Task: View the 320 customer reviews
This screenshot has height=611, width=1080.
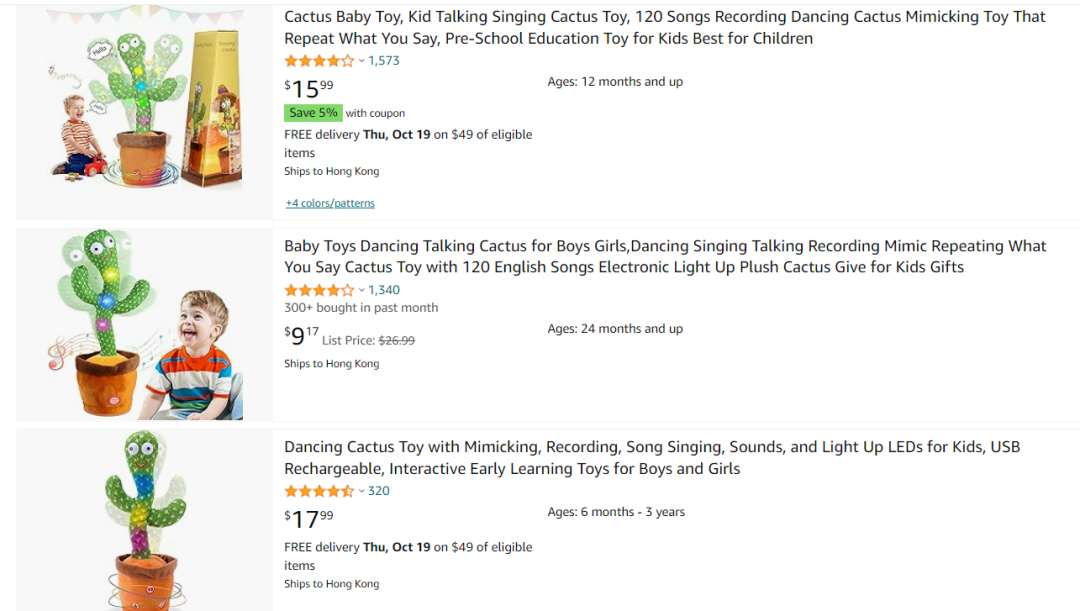Action: [x=379, y=491]
